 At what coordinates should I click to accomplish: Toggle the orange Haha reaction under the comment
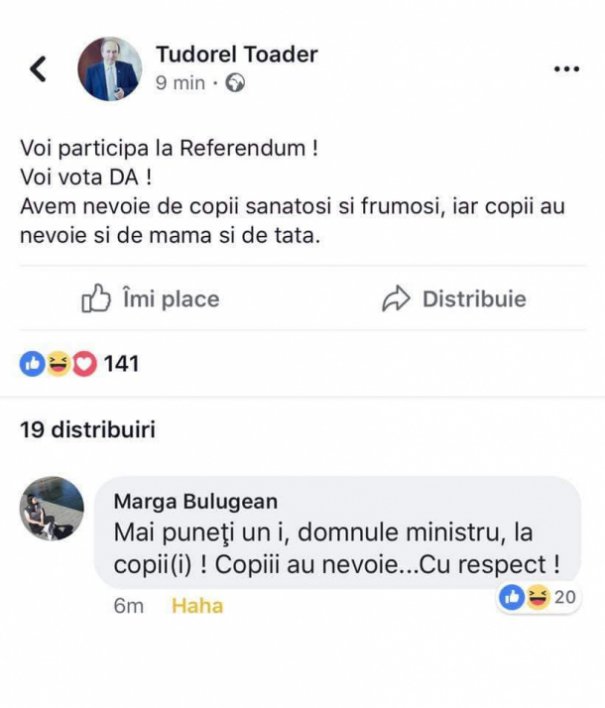197,606
